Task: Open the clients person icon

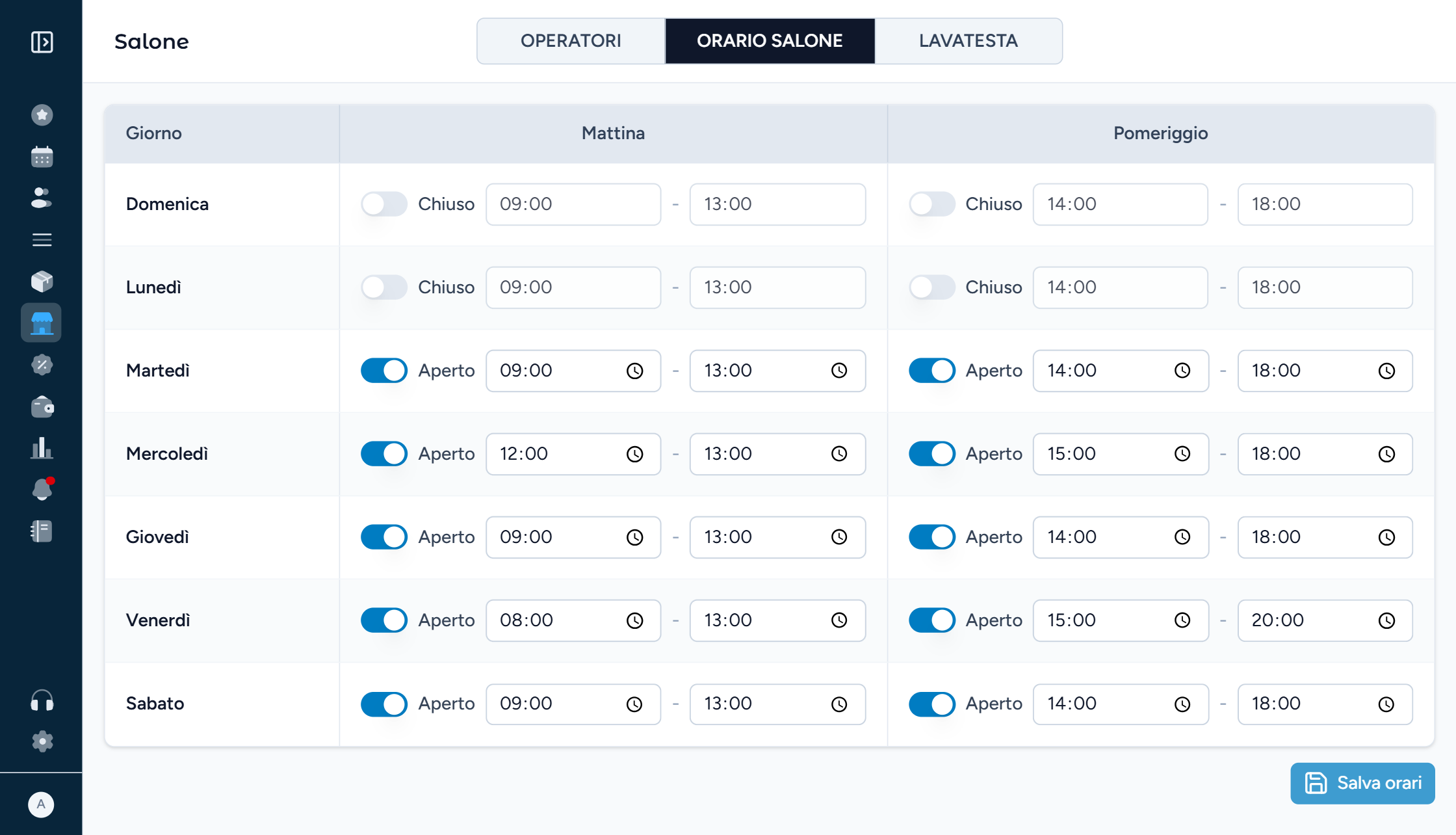Action: (x=42, y=198)
